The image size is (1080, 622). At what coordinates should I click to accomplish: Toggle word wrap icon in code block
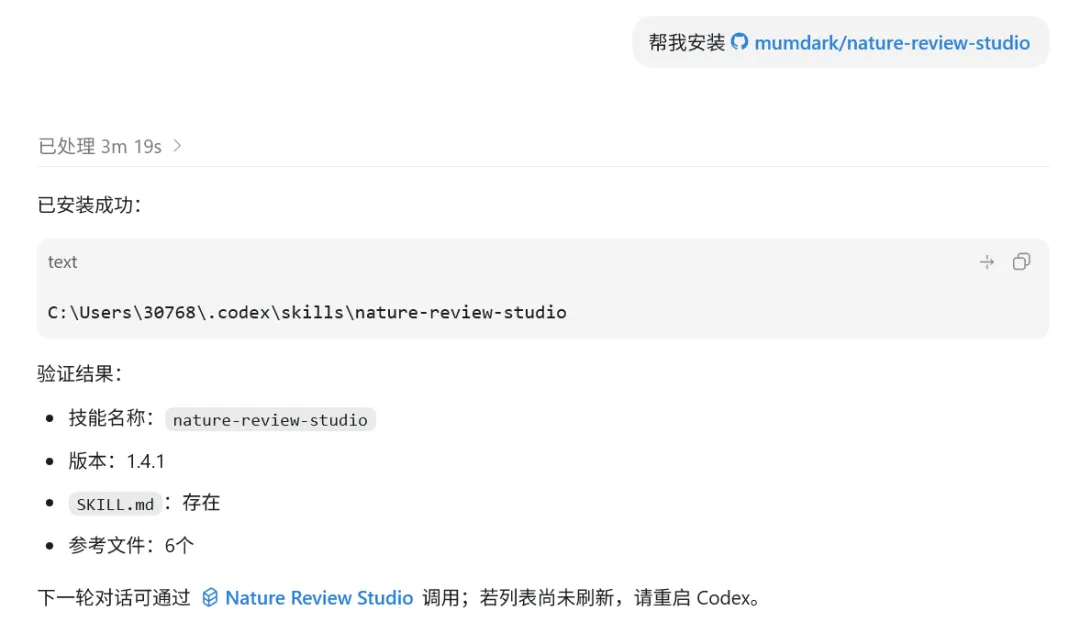coord(987,262)
